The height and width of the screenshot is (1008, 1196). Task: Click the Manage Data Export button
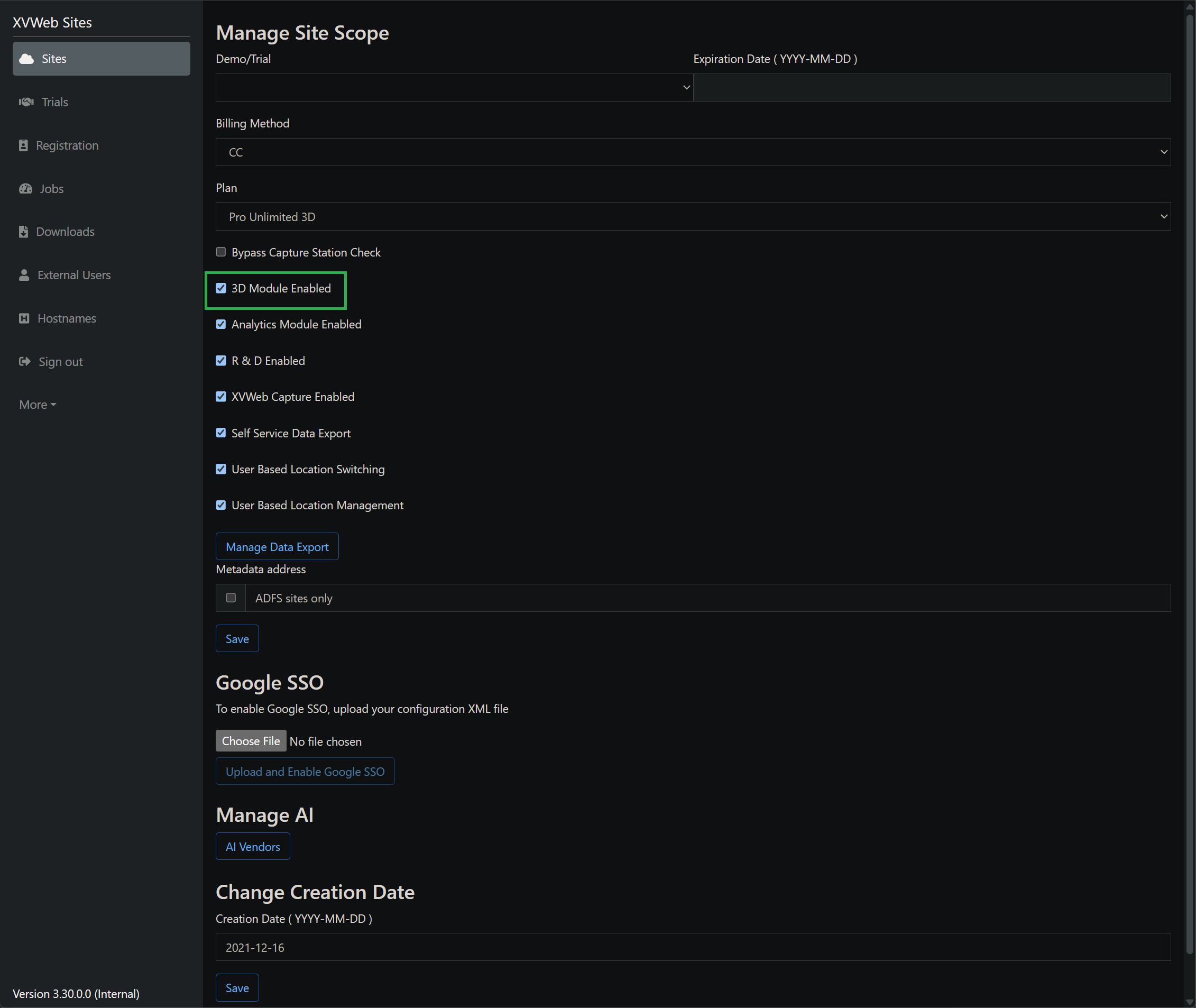277,547
